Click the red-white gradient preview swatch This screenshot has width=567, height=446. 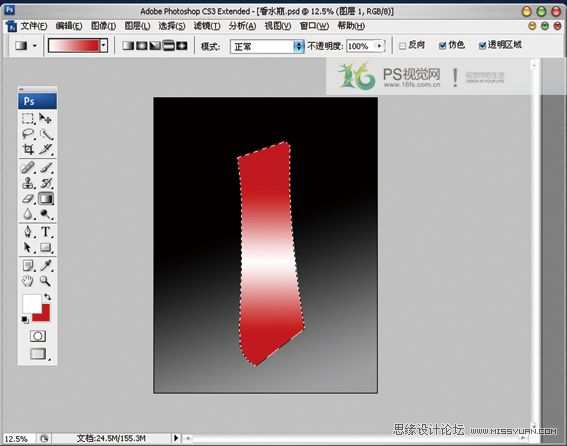pyautogui.click(x=74, y=46)
